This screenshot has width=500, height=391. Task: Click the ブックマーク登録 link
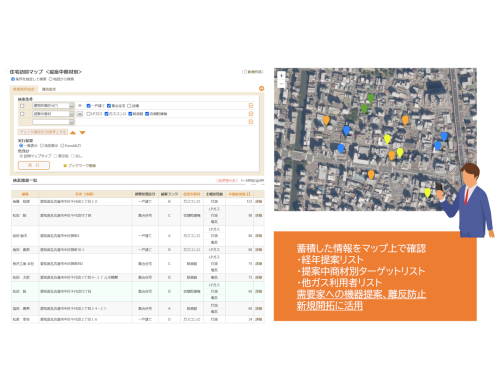pos(82,165)
